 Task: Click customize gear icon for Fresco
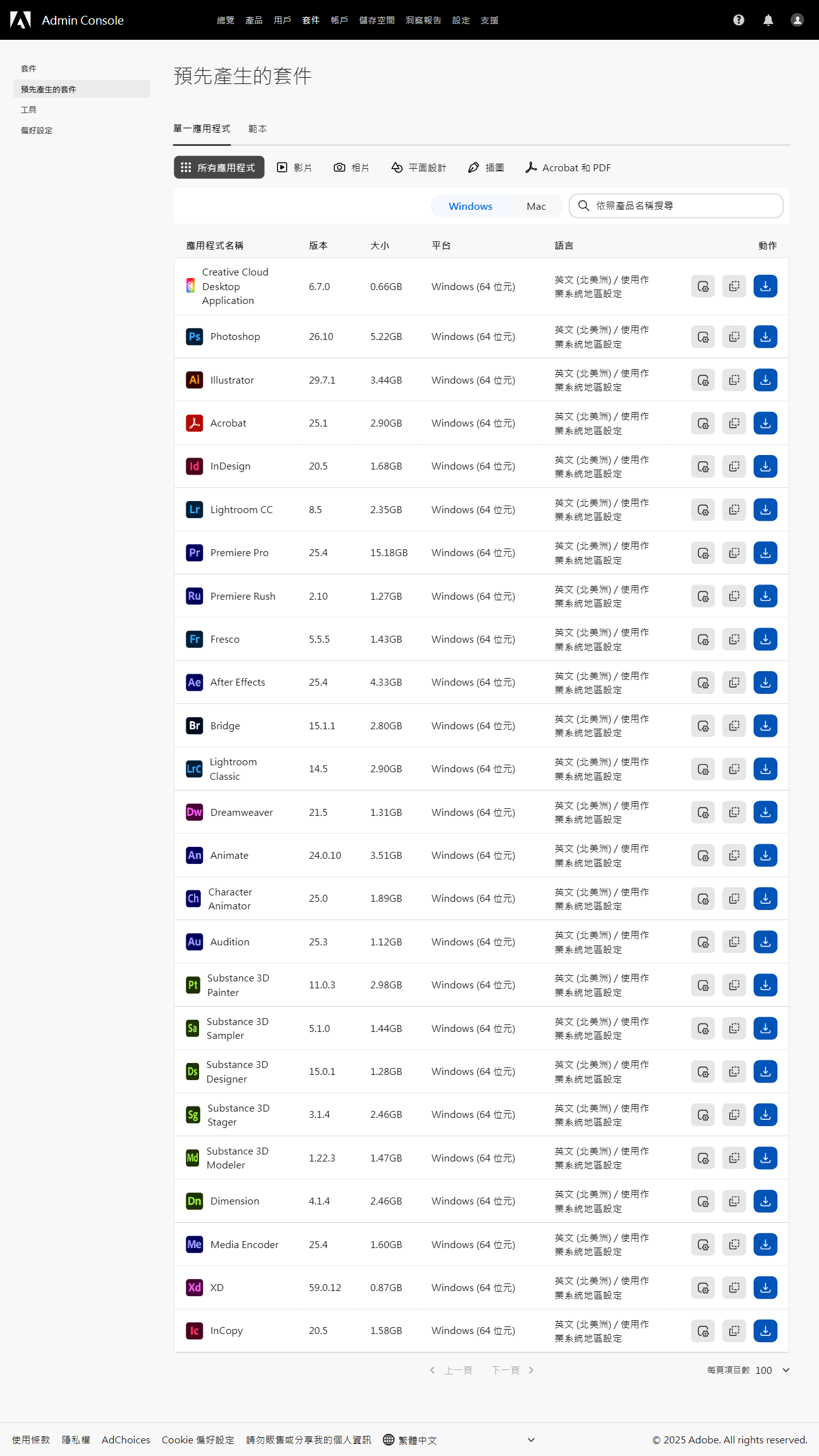click(703, 640)
